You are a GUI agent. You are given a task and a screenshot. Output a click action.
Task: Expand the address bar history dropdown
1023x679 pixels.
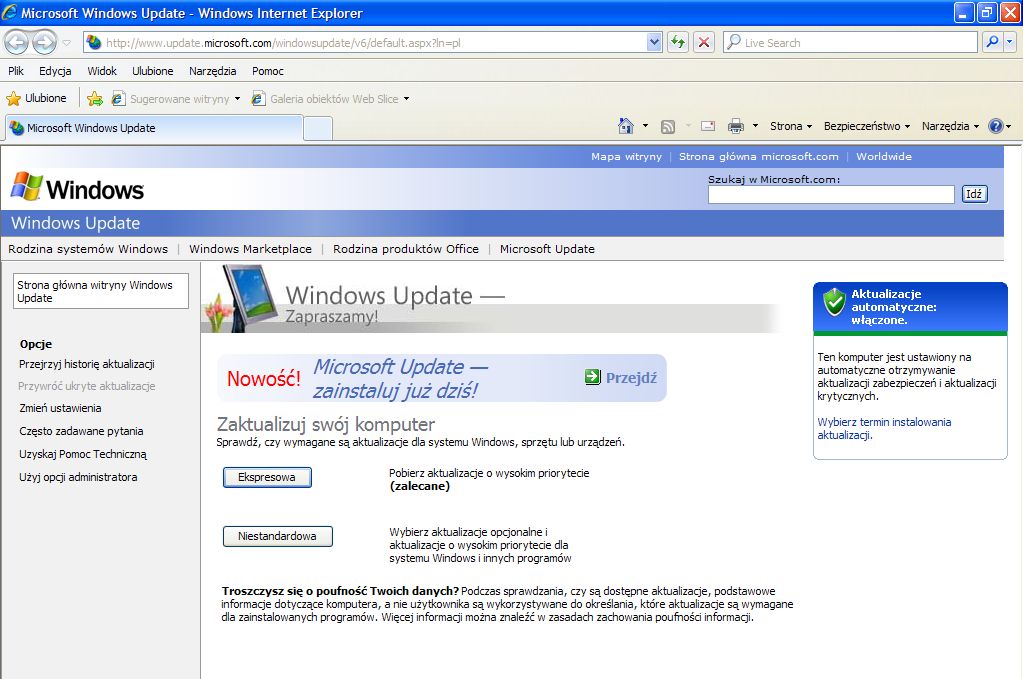(654, 43)
